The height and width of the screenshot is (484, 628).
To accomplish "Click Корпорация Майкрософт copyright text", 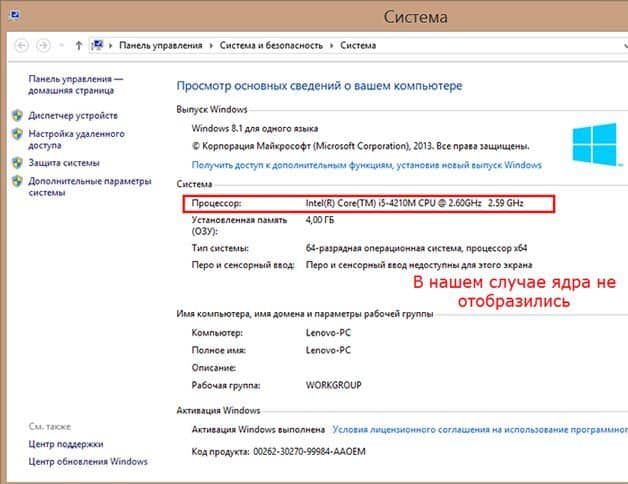I will coord(360,146).
